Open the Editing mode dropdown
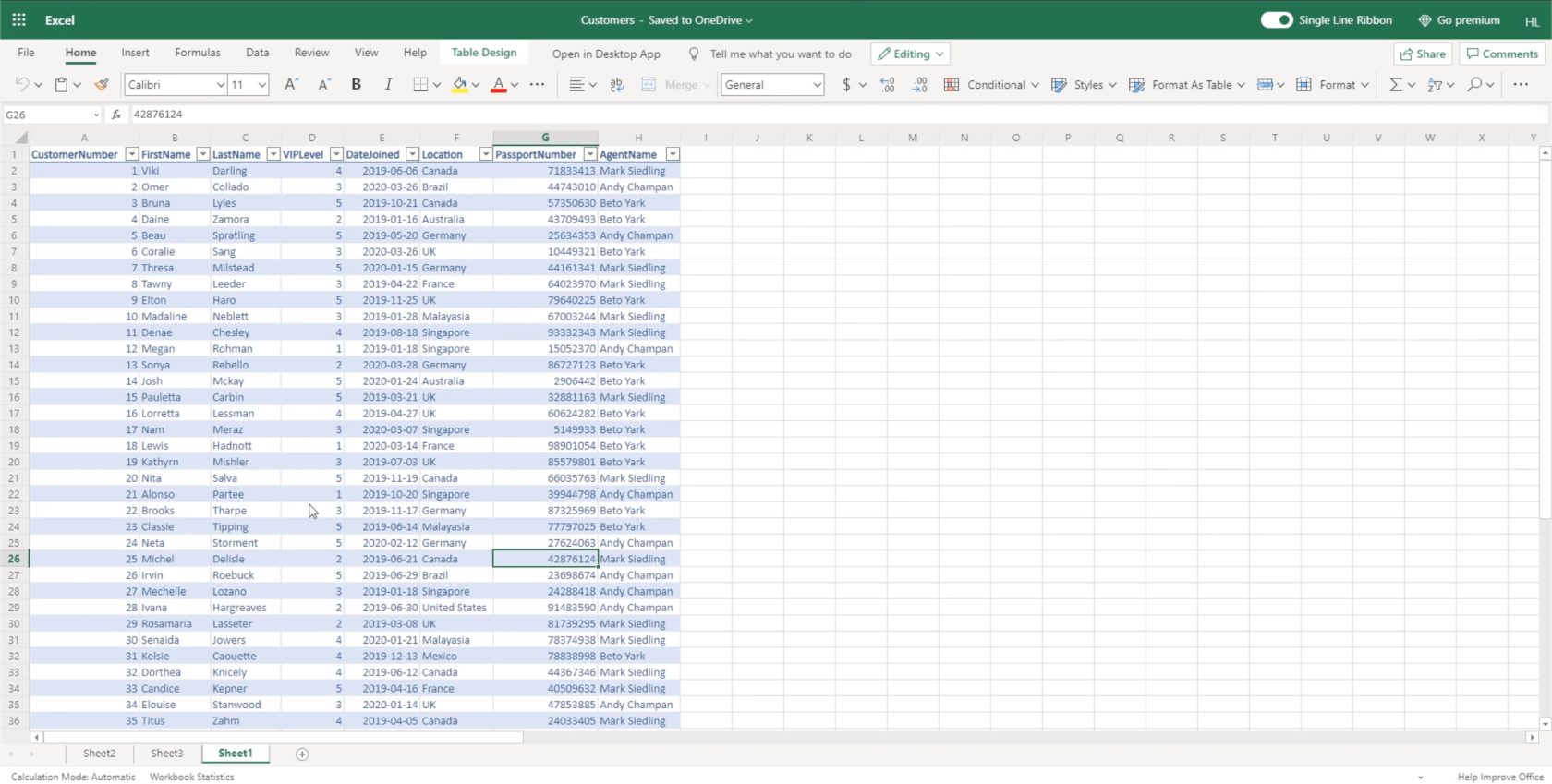Image resolution: width=1552 pixels, height=784 pixels. [911, 54]
